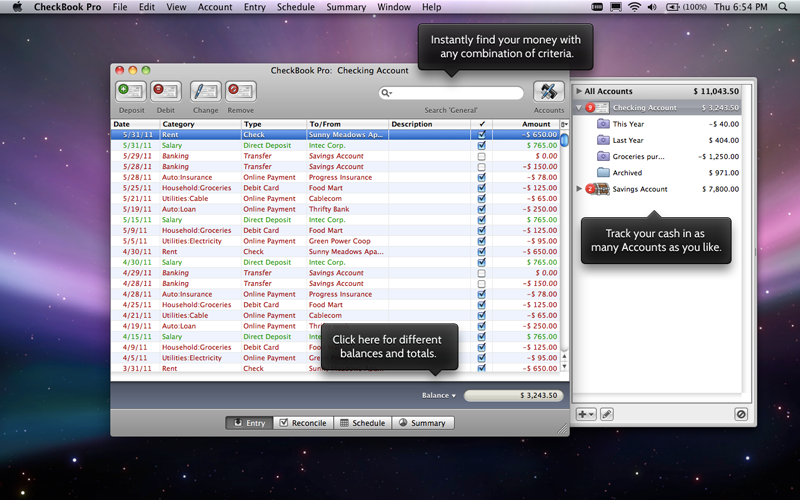Open Spotlight search in menu bar
The height and width of the screenshot is (500, 800).
point(783,7)
